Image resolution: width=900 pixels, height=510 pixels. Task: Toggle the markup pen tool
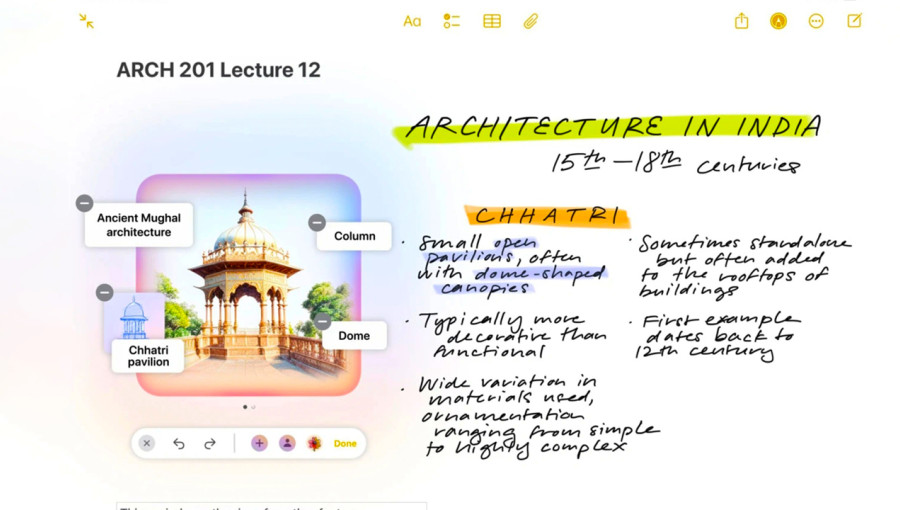click(778, 21)
